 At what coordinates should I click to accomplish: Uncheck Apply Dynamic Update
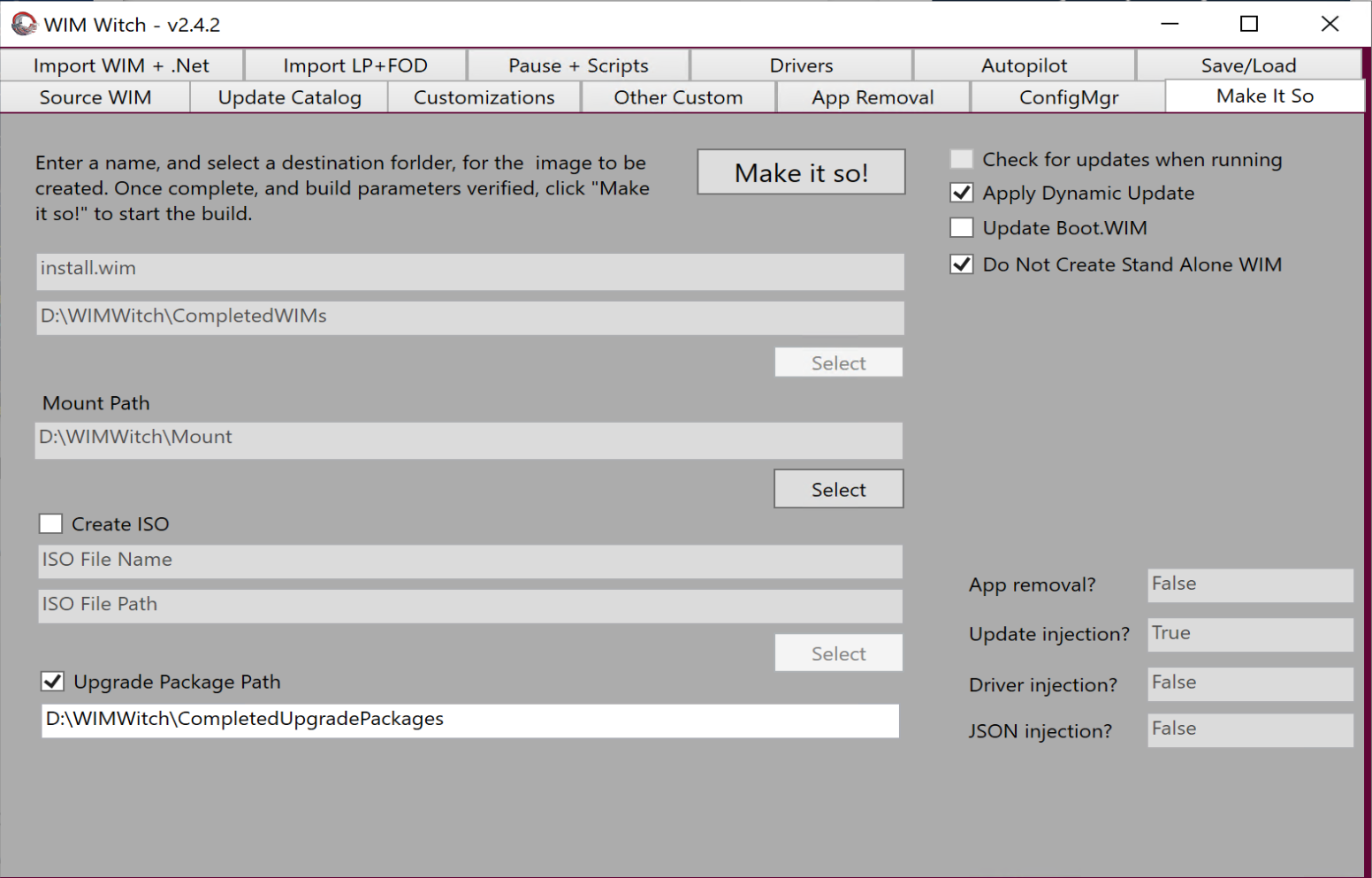[x=962, y=193]
